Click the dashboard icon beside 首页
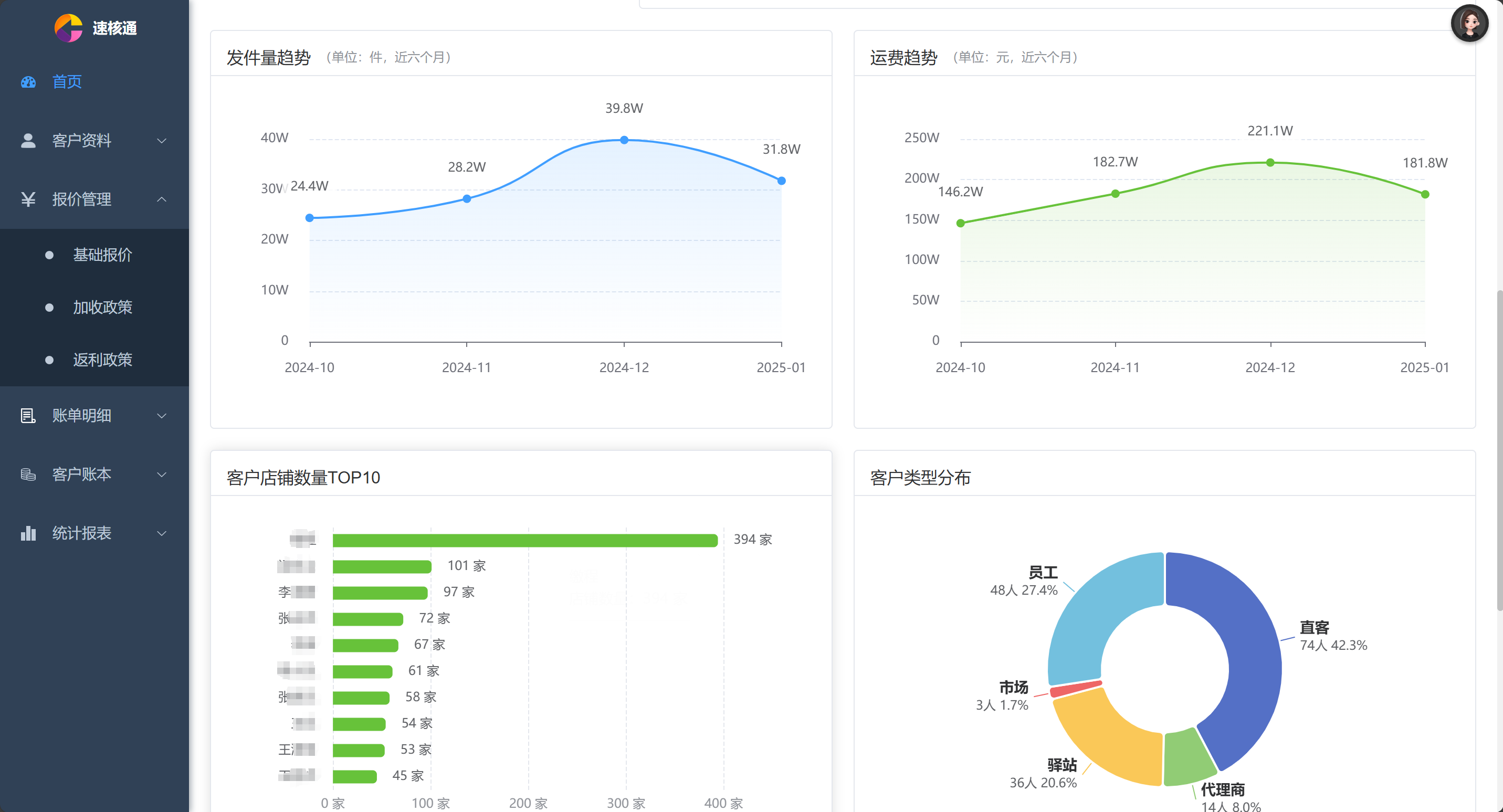 [x=28, y=82]
